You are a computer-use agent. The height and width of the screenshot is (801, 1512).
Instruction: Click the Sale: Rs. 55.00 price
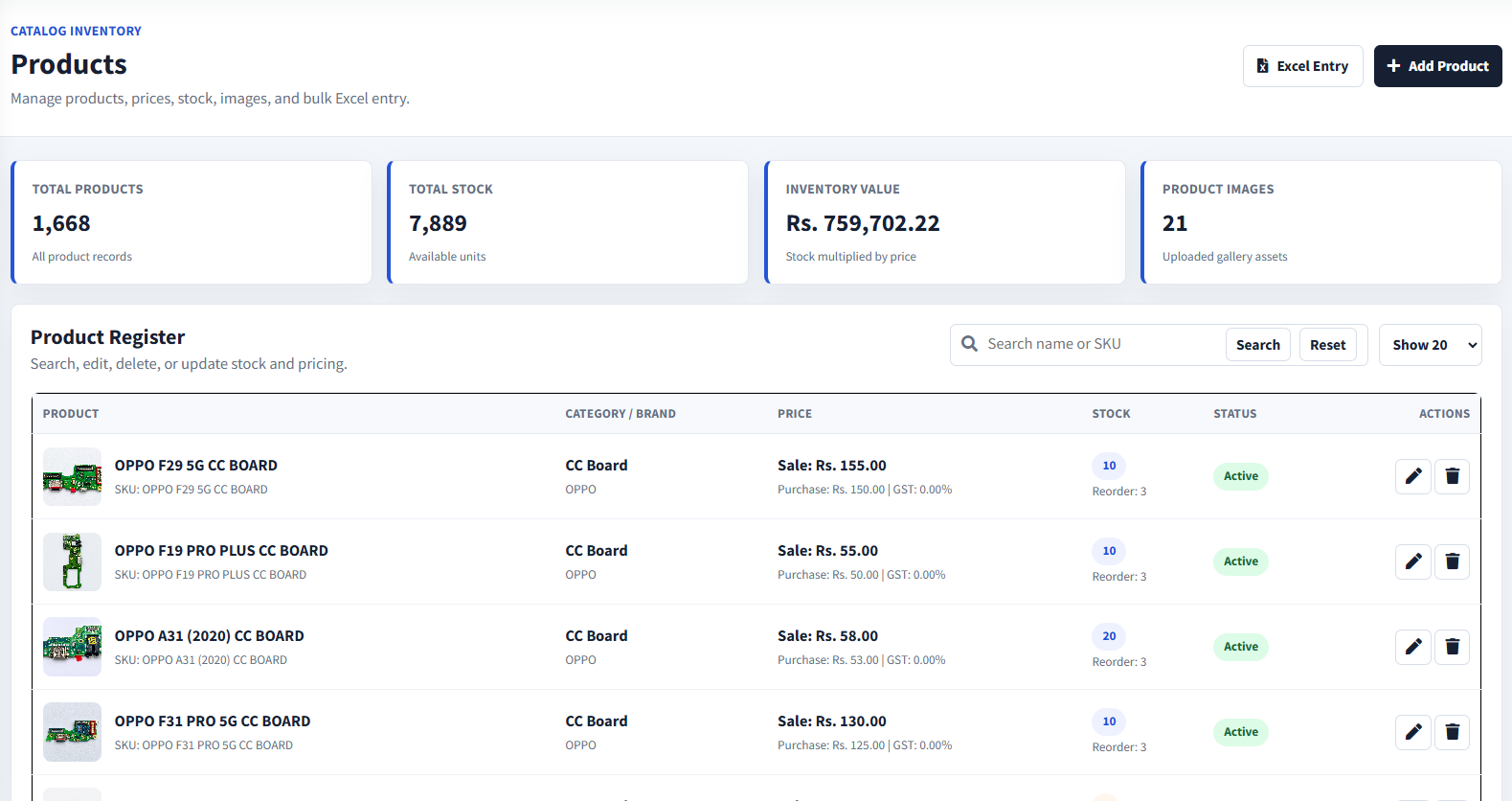827,551
